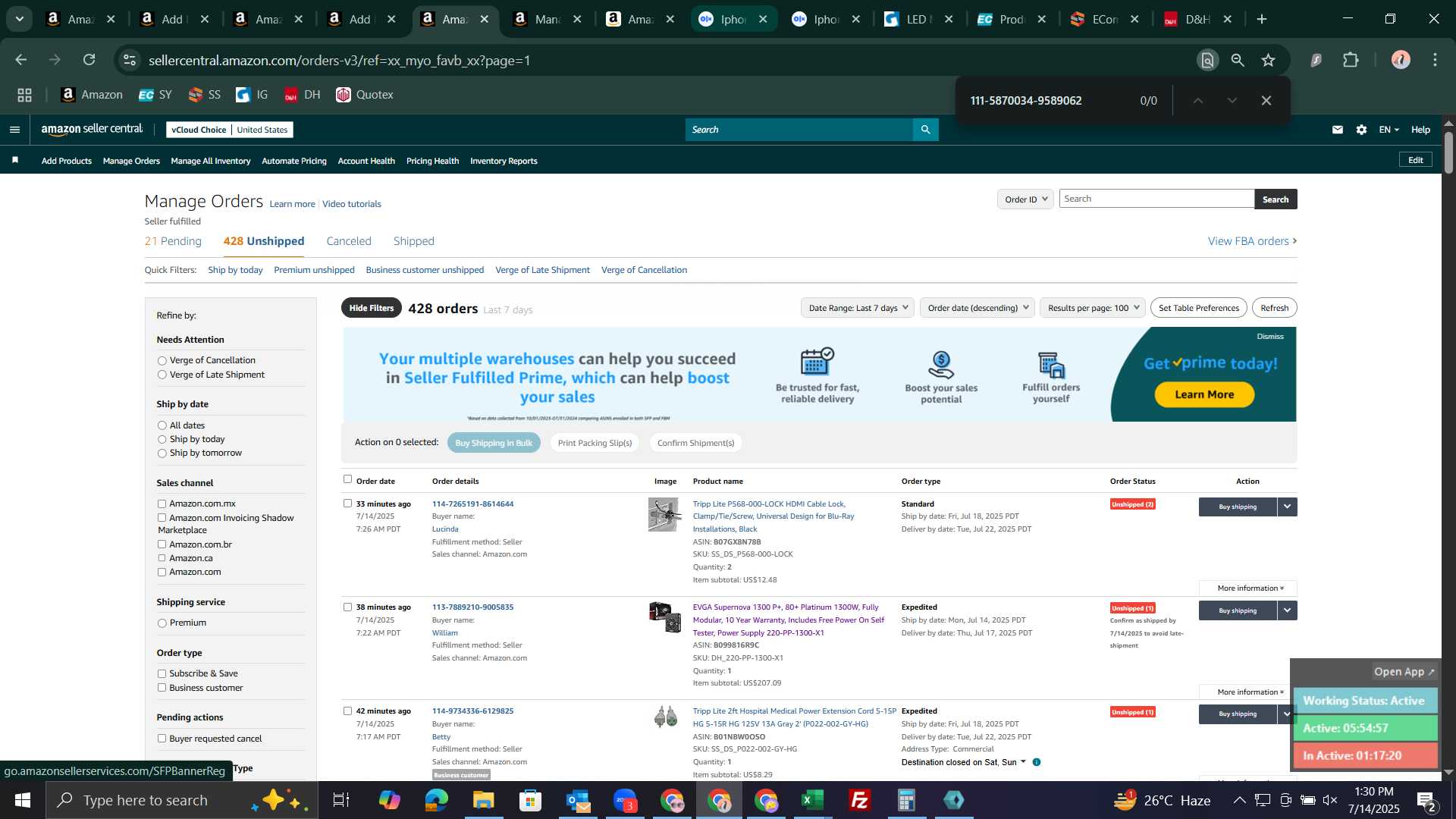Check the Business customer order type

pos(162,688)
